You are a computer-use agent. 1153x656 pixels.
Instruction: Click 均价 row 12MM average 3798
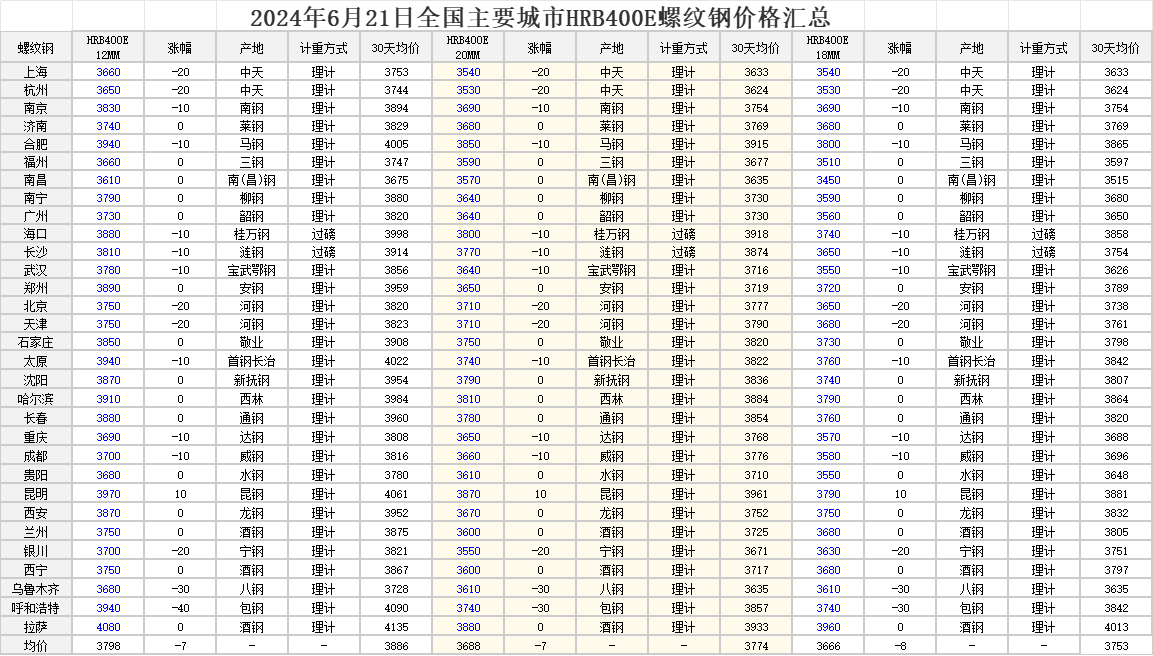[x=108, y=646]
